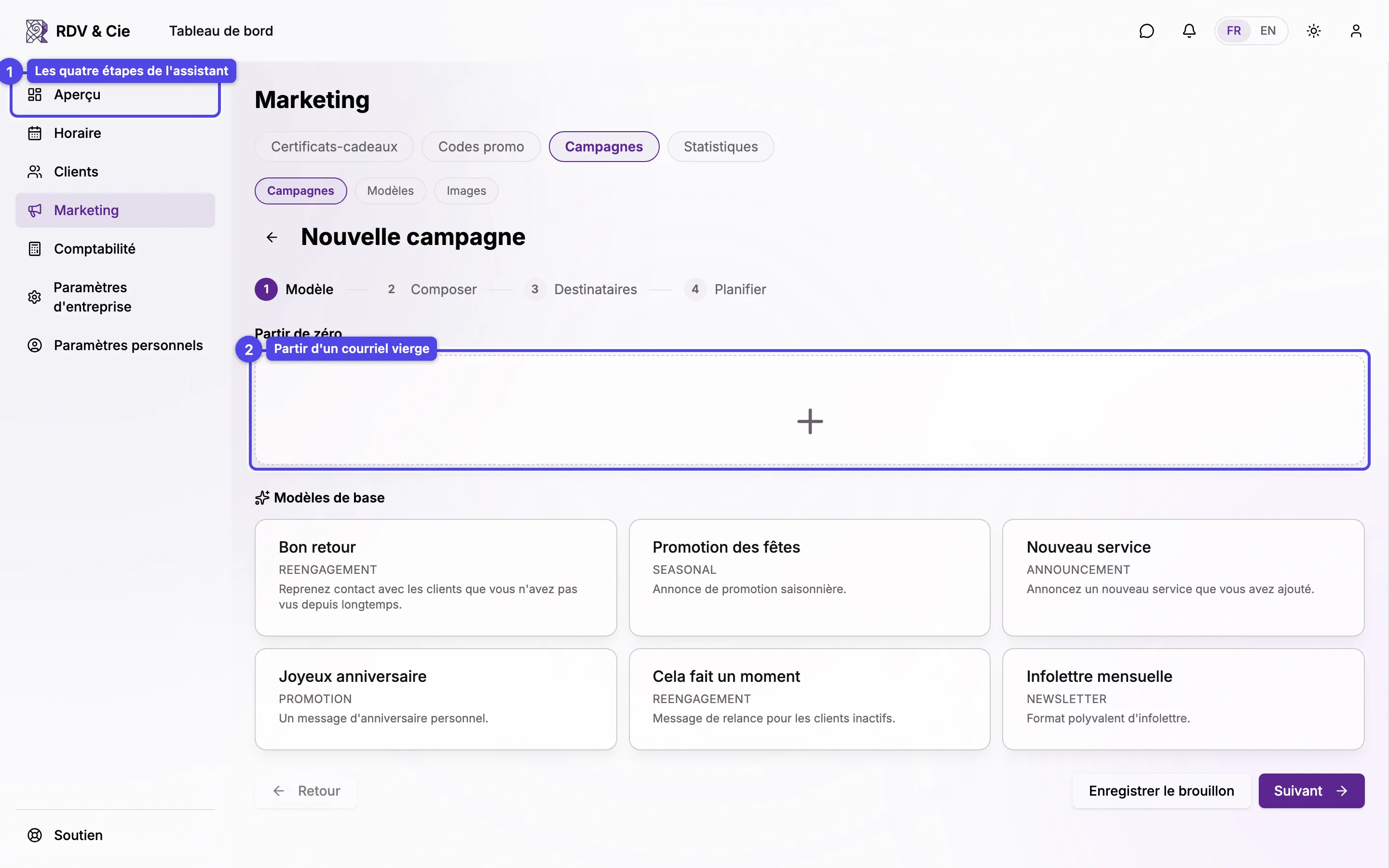
Task: Click the Soutien lifebuoy icon
Action: [34, 835]
